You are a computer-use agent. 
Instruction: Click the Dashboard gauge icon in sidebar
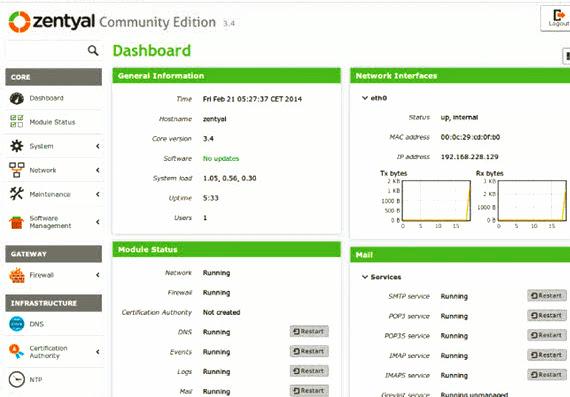tap(17, 98)
